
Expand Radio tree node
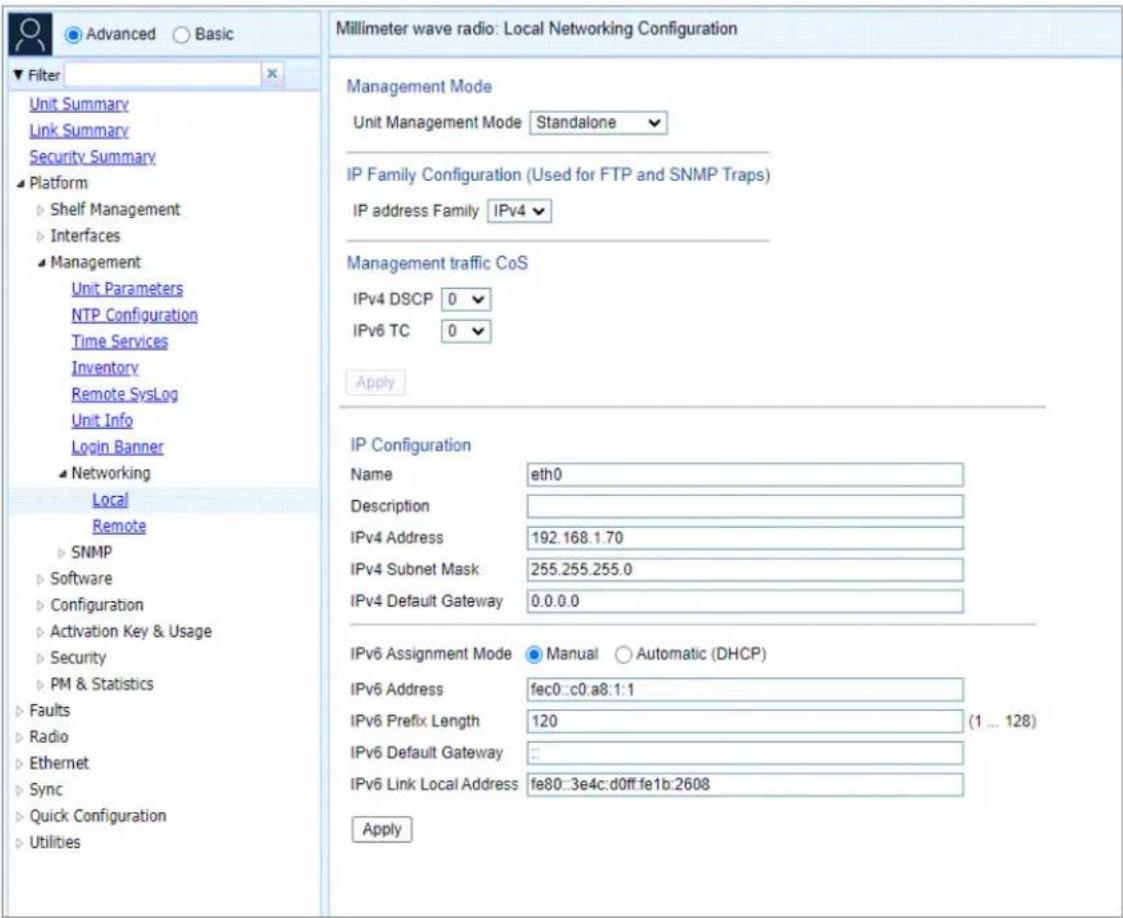19,738
